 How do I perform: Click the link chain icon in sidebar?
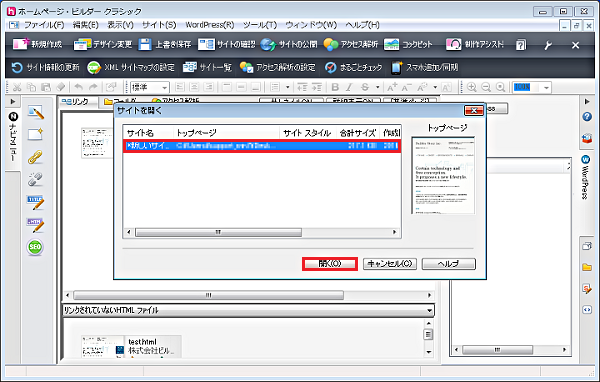coord(35,157)
